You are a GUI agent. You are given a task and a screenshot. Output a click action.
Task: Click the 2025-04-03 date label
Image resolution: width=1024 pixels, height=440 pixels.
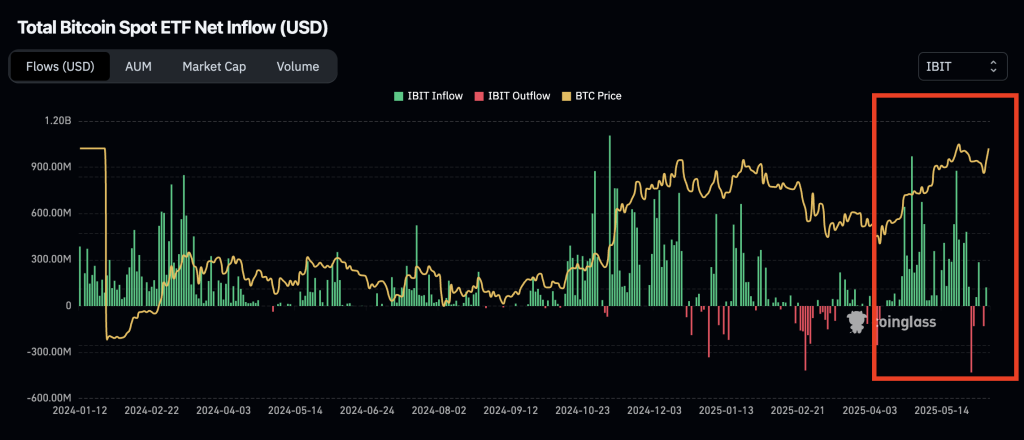[x=869, y=411]
